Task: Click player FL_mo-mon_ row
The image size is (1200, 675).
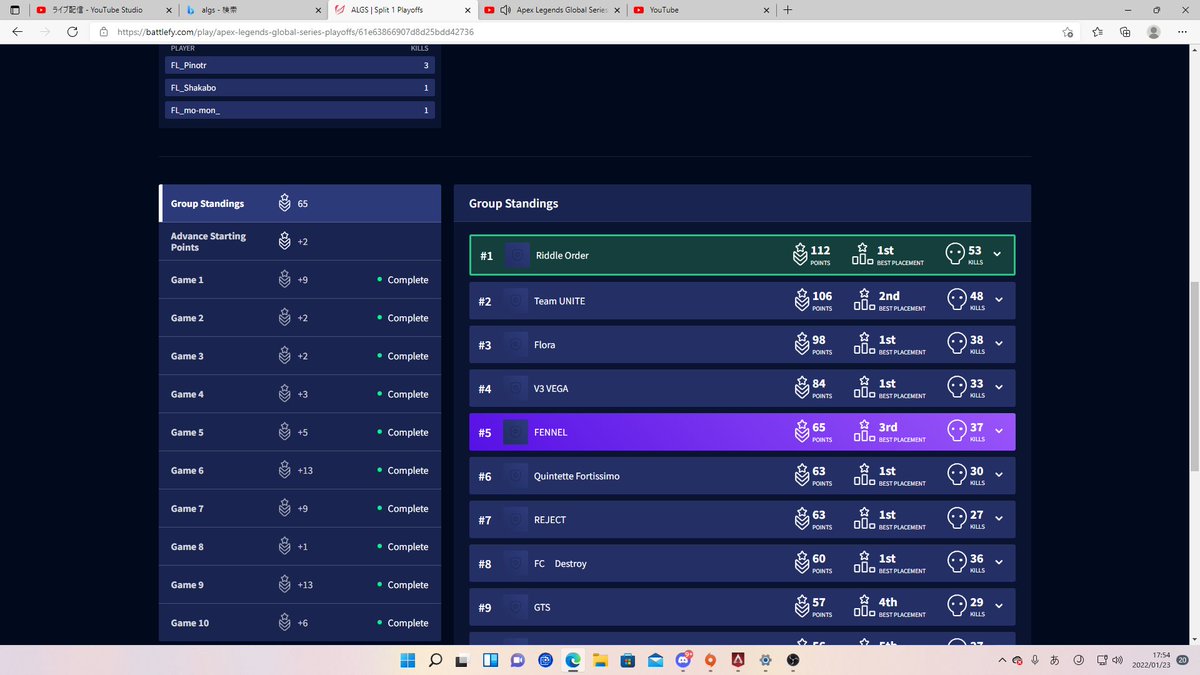Action: [300, 110]
